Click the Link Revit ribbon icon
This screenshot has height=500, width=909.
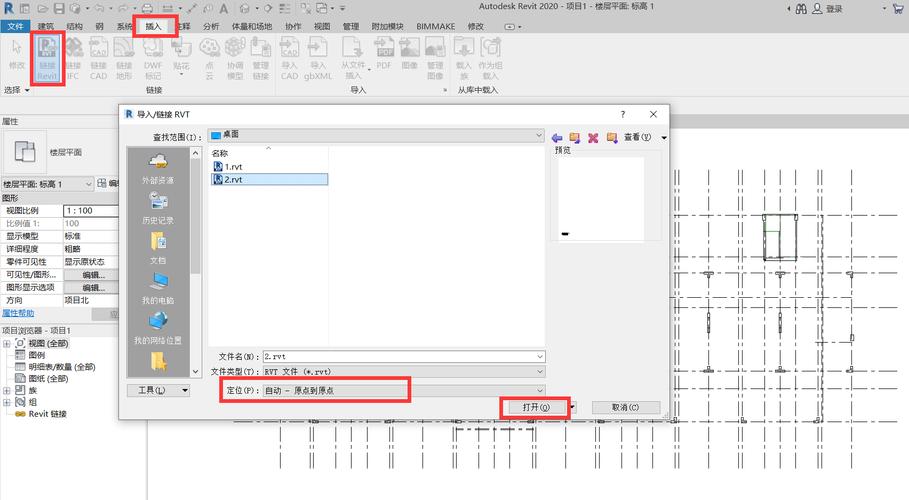tap(47, 58)
